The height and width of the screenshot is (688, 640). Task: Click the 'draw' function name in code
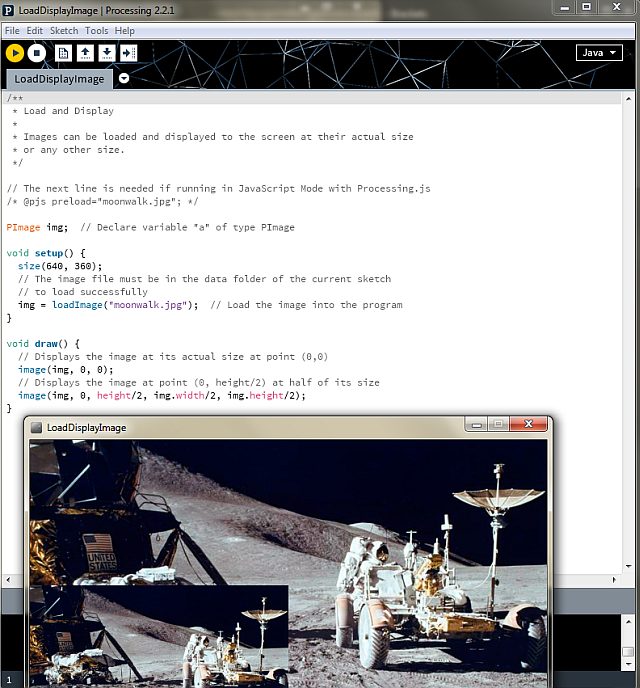pyautogui.click(x=46, y=344)
